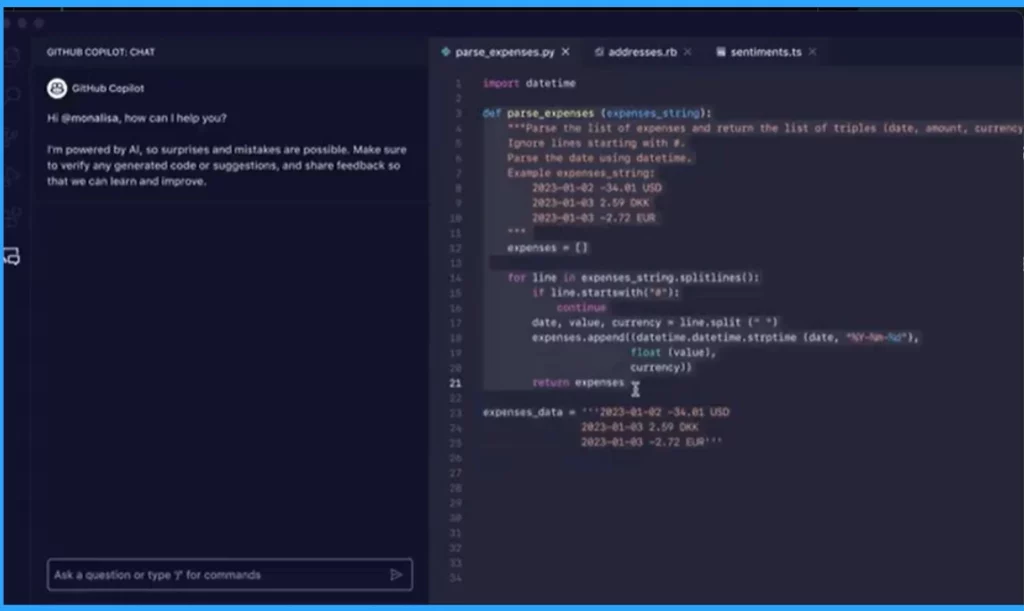Click the 'I'm powered by AI' disclaimer text

click(x=227, y=165)
